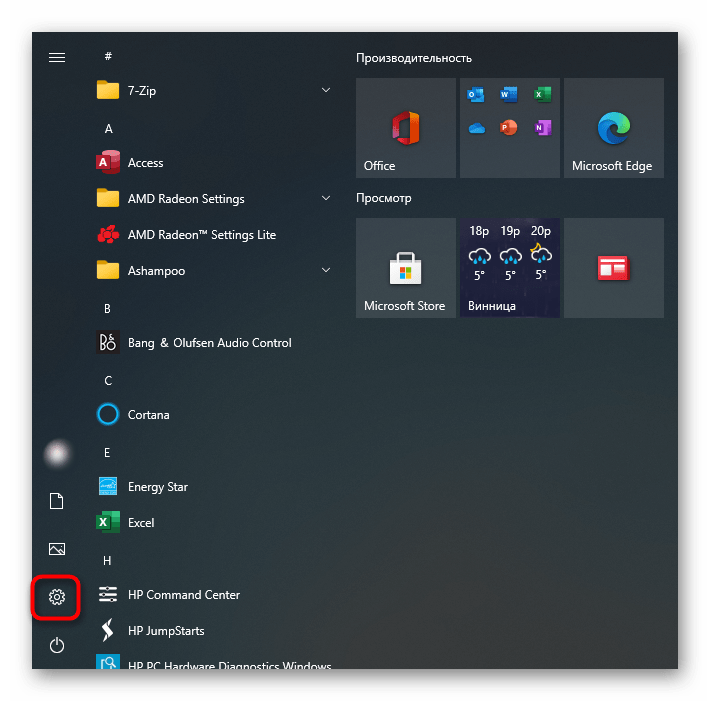This screenshot has height=701, width=710.
Task: Launch HP Command Center
Action: pyautogui.click(x=213, y=595)
